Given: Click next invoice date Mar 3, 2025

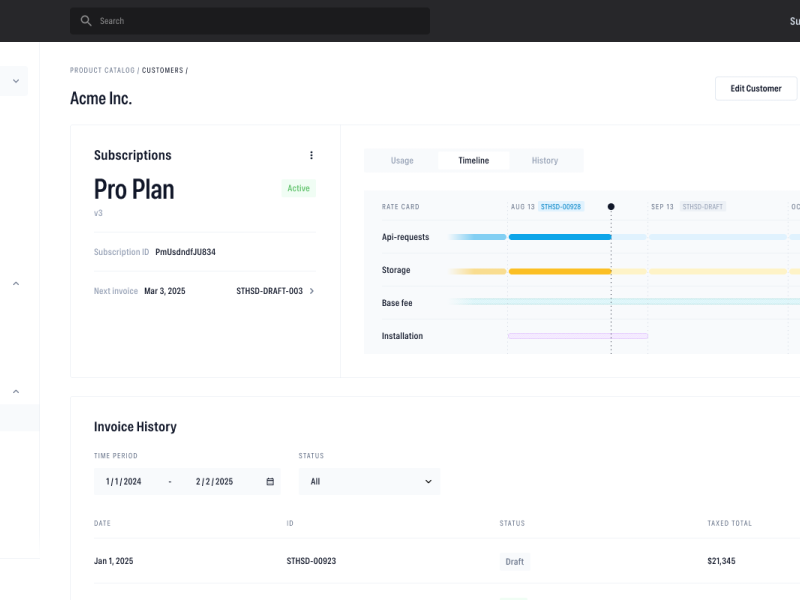Looking at the screenshot, I should 165,291.
